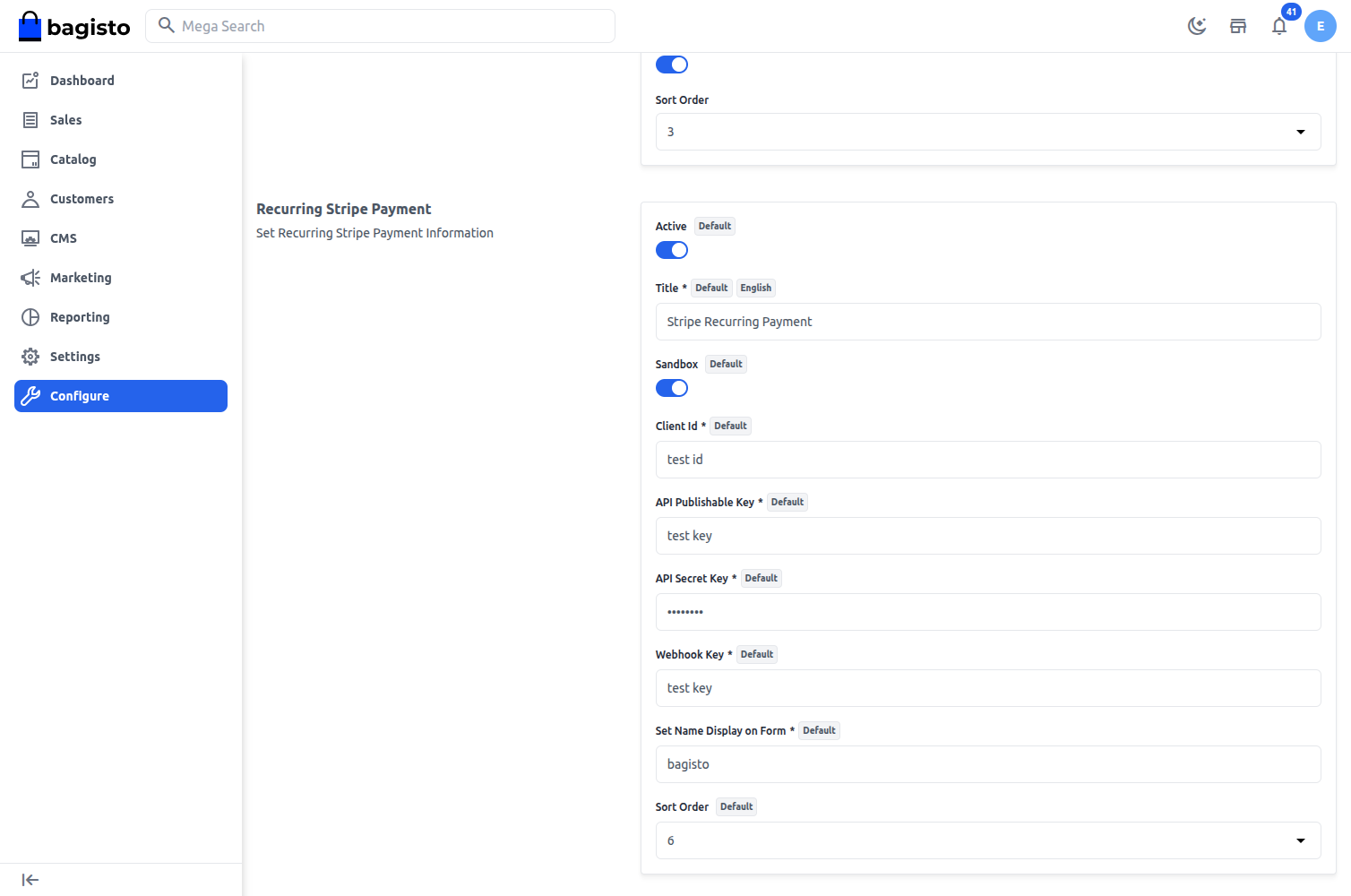Open the CMS panel icon
This screenshot has height=896, width=1351.
30,237
